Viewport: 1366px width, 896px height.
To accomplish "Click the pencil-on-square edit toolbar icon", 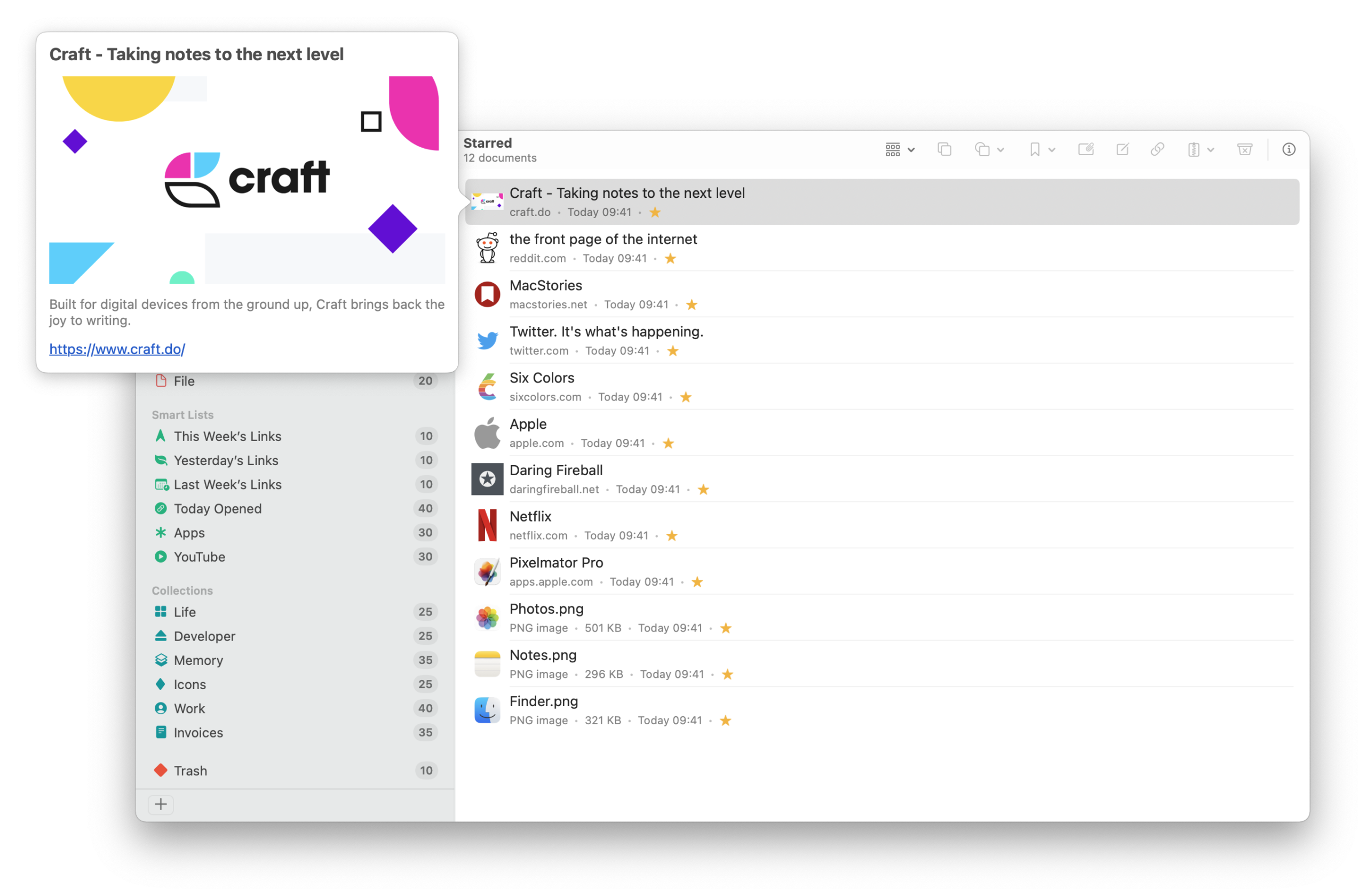I will tap(1122, 150).
